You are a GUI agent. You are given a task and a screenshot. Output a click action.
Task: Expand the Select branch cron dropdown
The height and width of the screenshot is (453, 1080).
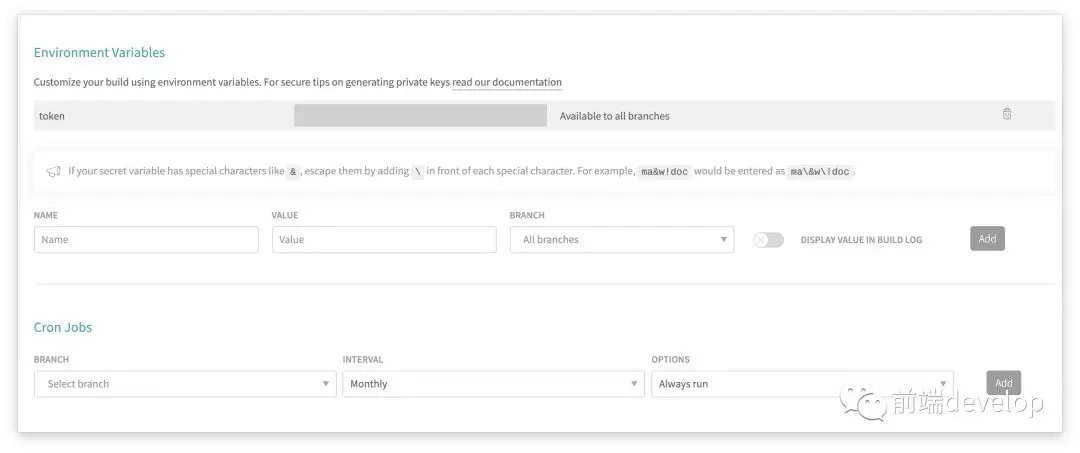tap(185, 384)
